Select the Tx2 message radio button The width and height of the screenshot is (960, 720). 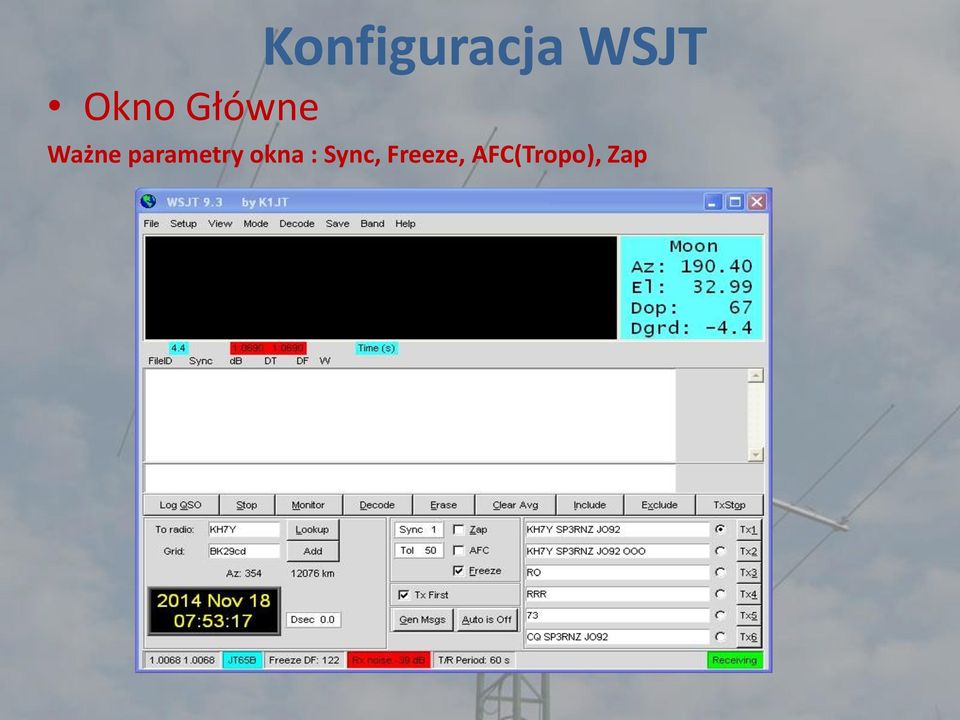tap(720, 551)
